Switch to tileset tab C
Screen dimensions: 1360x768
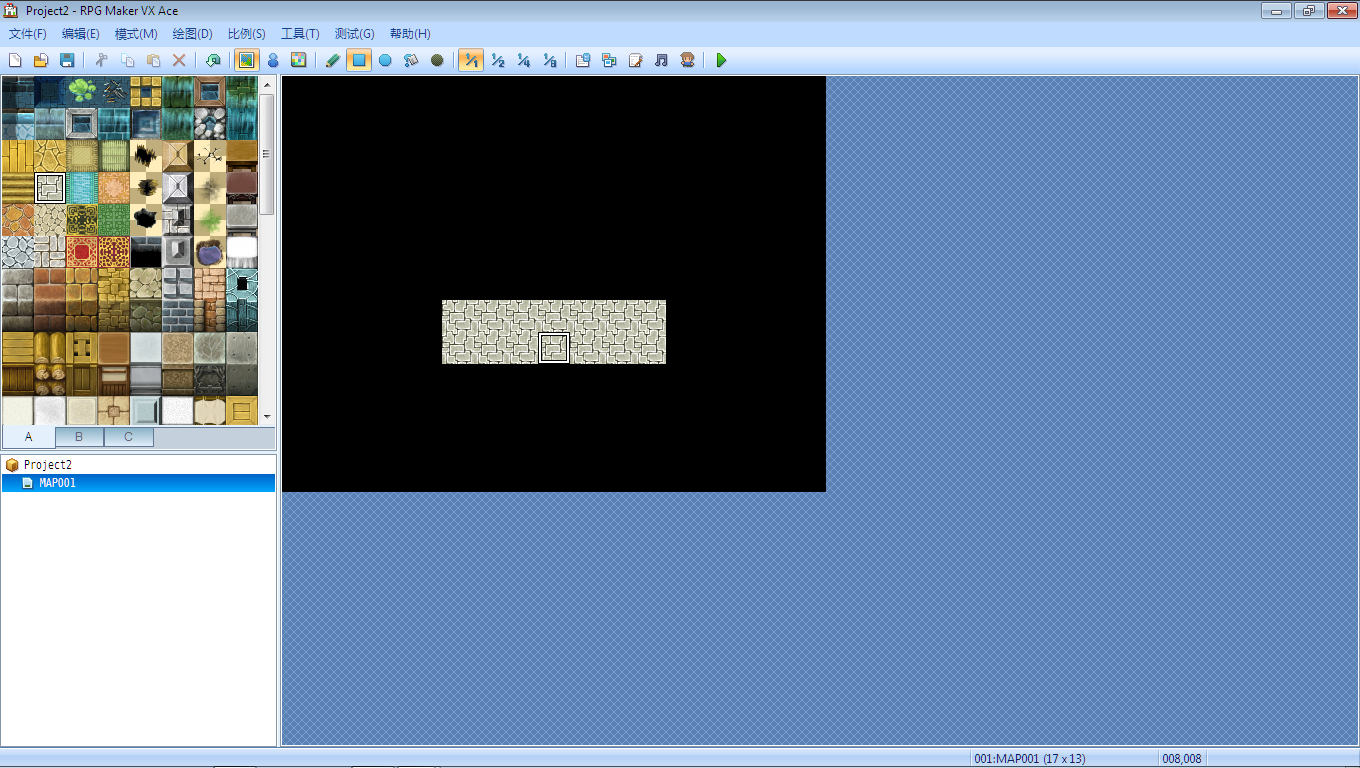click(x=129, y=437)
